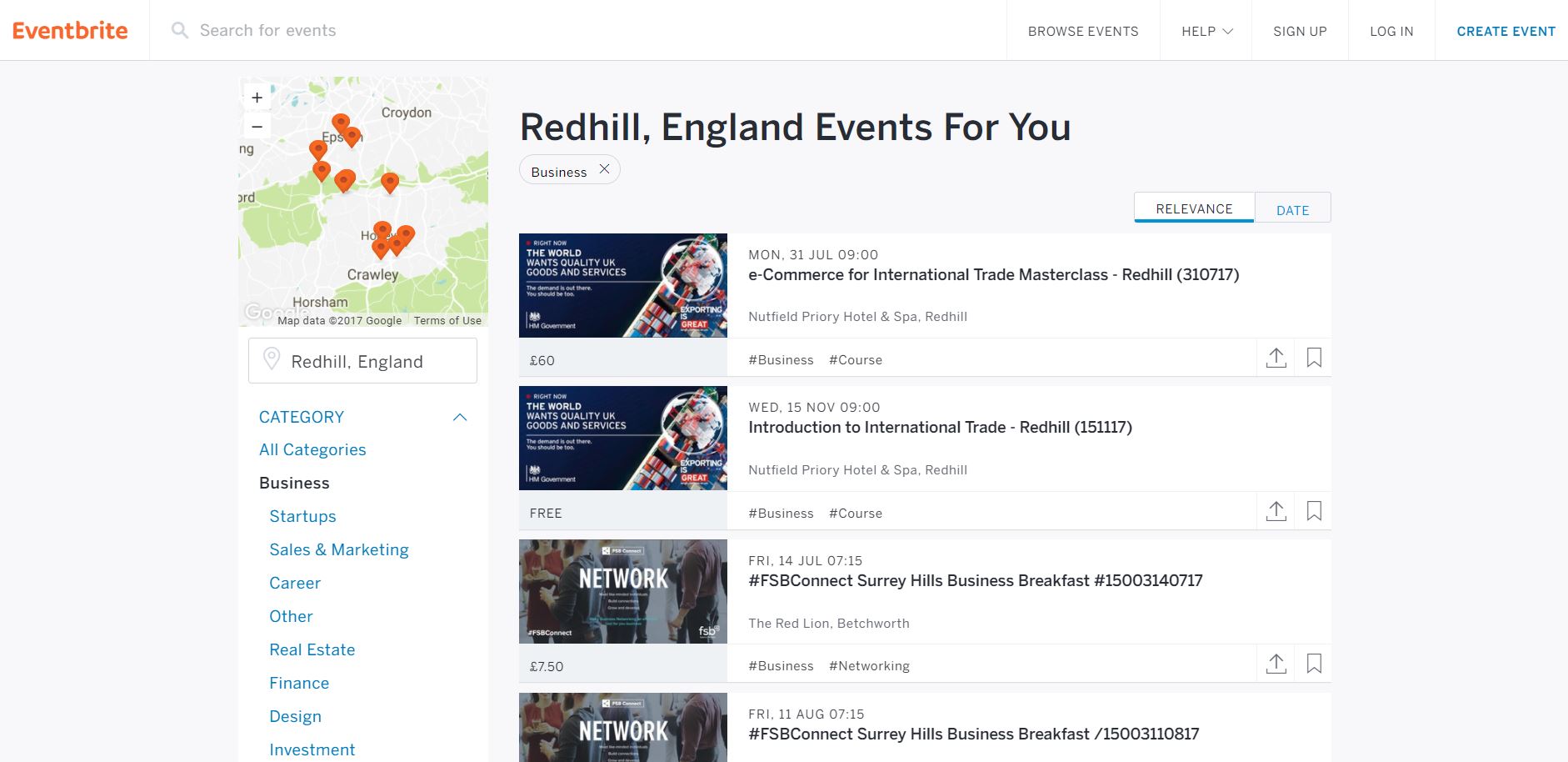1568x762 pixels.
Task: Bookmark the Introduction to International Trade event
Action: [1314, 511]
